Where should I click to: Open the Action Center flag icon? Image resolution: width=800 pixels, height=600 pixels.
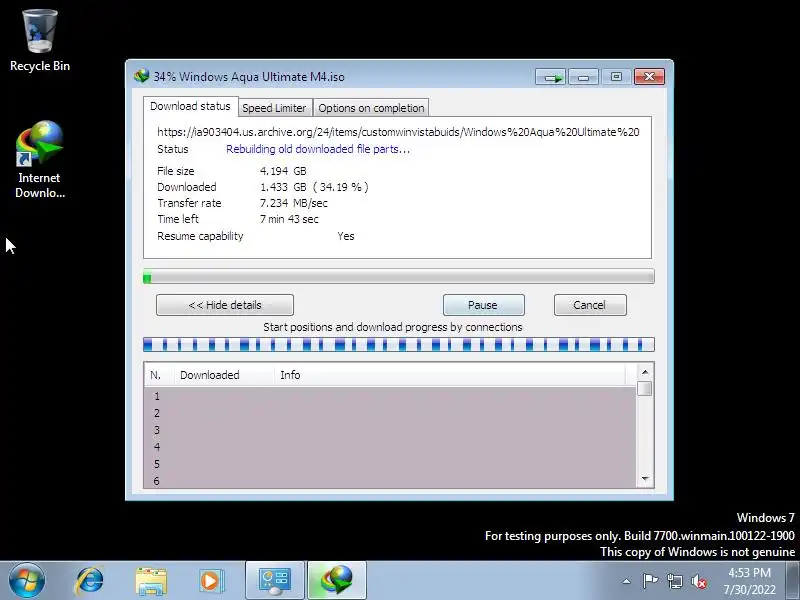click(650, 581)
